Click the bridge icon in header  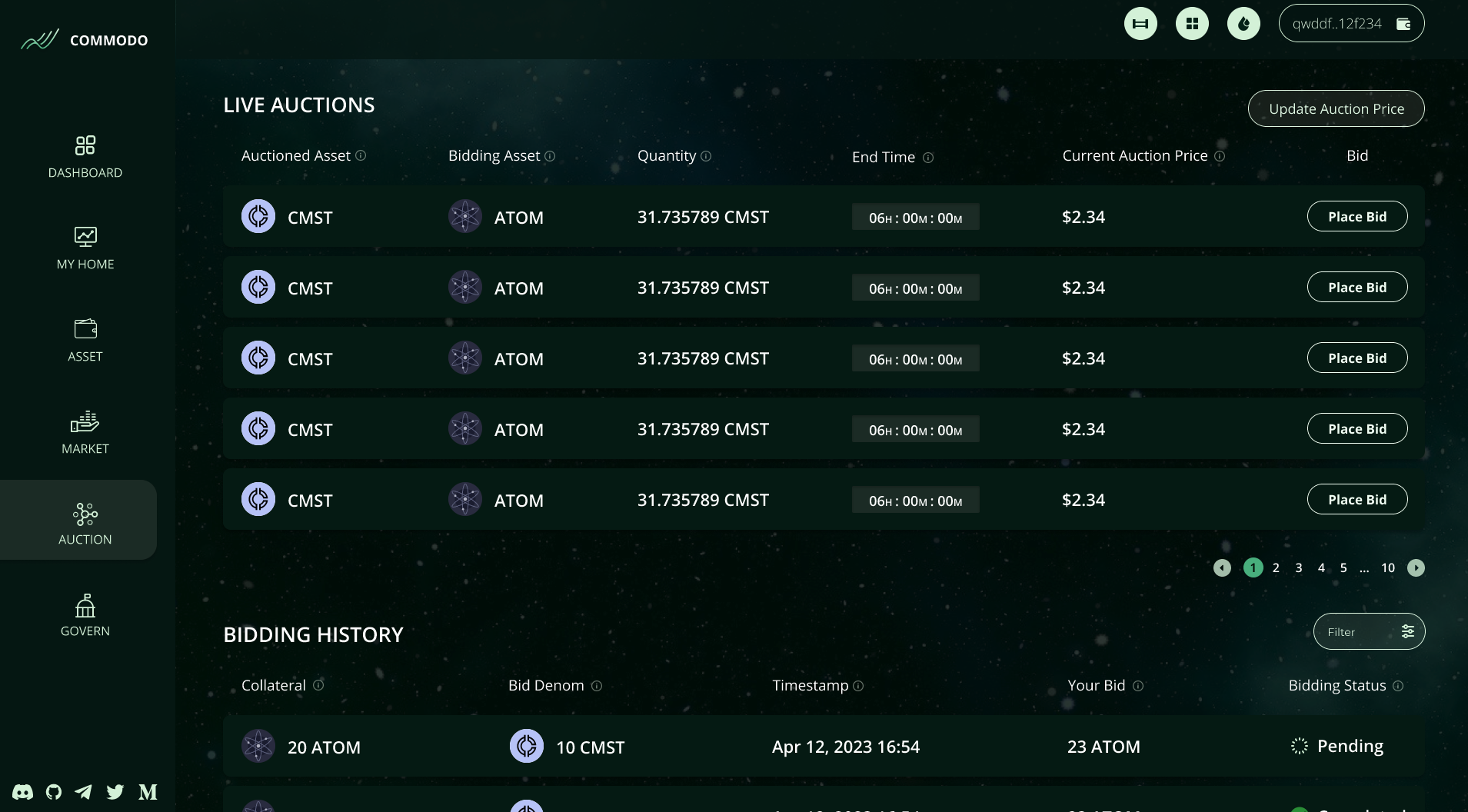pos(1140,24)
